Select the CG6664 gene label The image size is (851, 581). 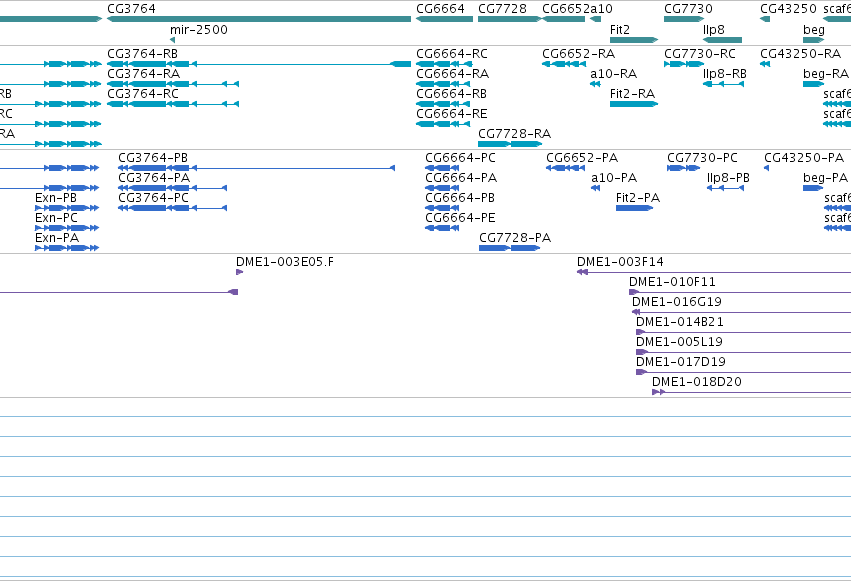coord(440,9)
